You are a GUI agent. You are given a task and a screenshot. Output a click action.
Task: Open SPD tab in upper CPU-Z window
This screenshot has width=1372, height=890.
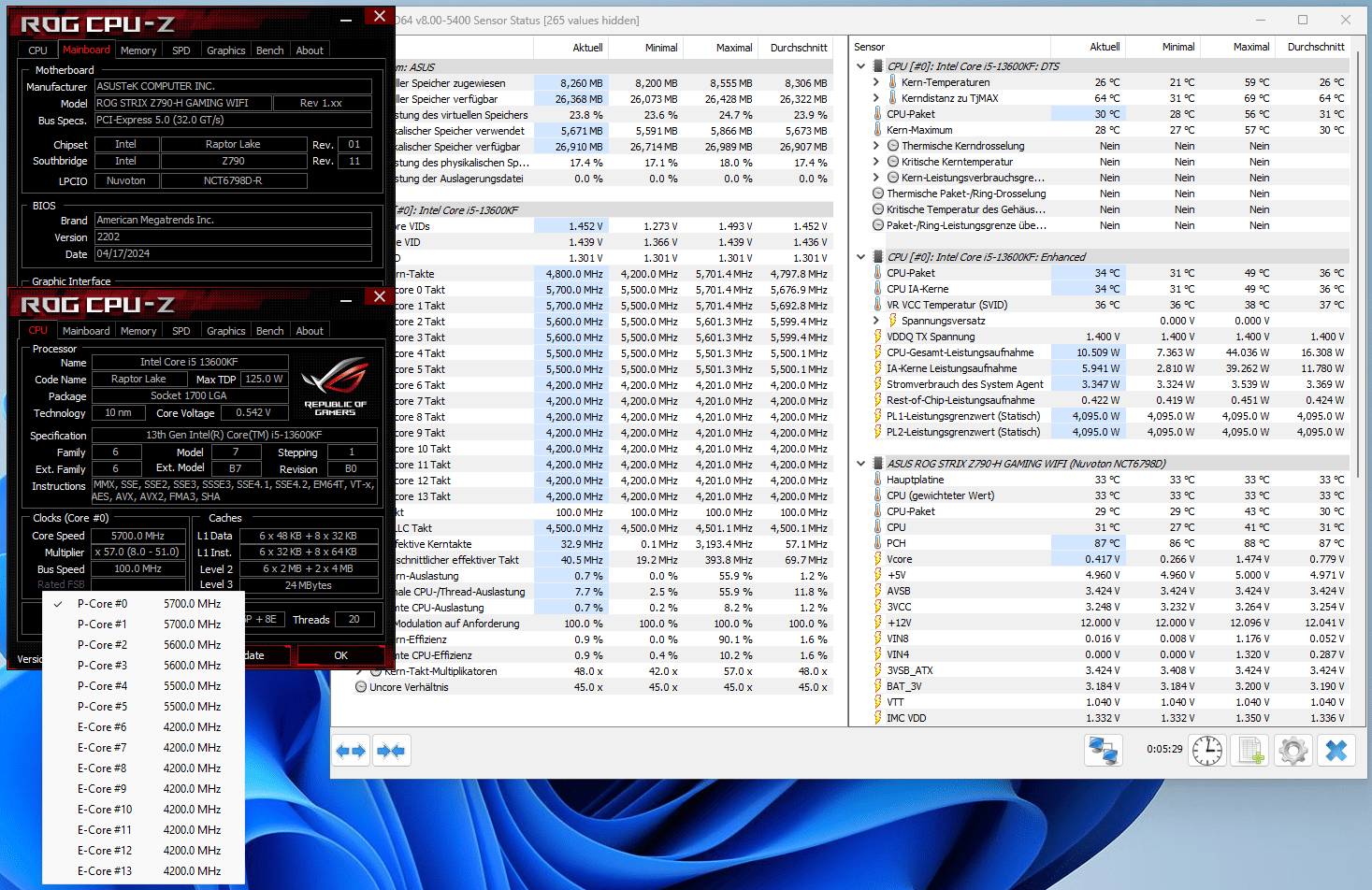pyautogui.click(x=181, y=50)
